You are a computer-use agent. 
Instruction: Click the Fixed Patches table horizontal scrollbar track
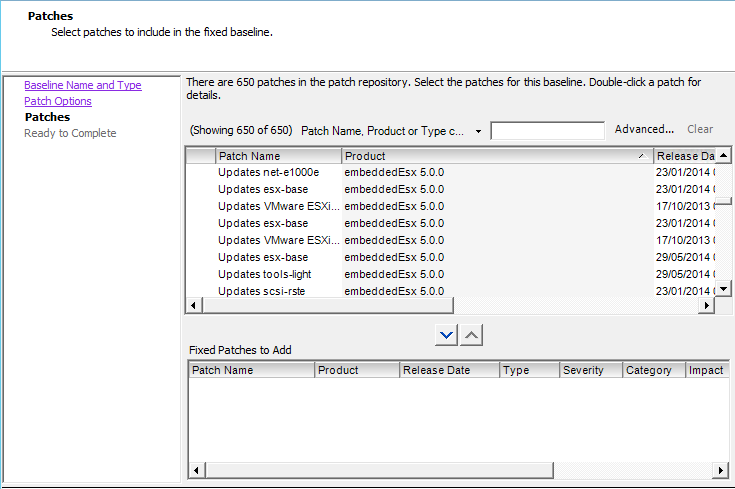[458, 469]
